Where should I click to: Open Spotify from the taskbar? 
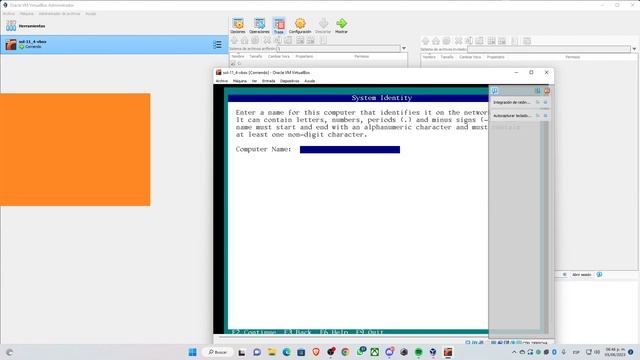pyautogui.click(x=418, y=352)
